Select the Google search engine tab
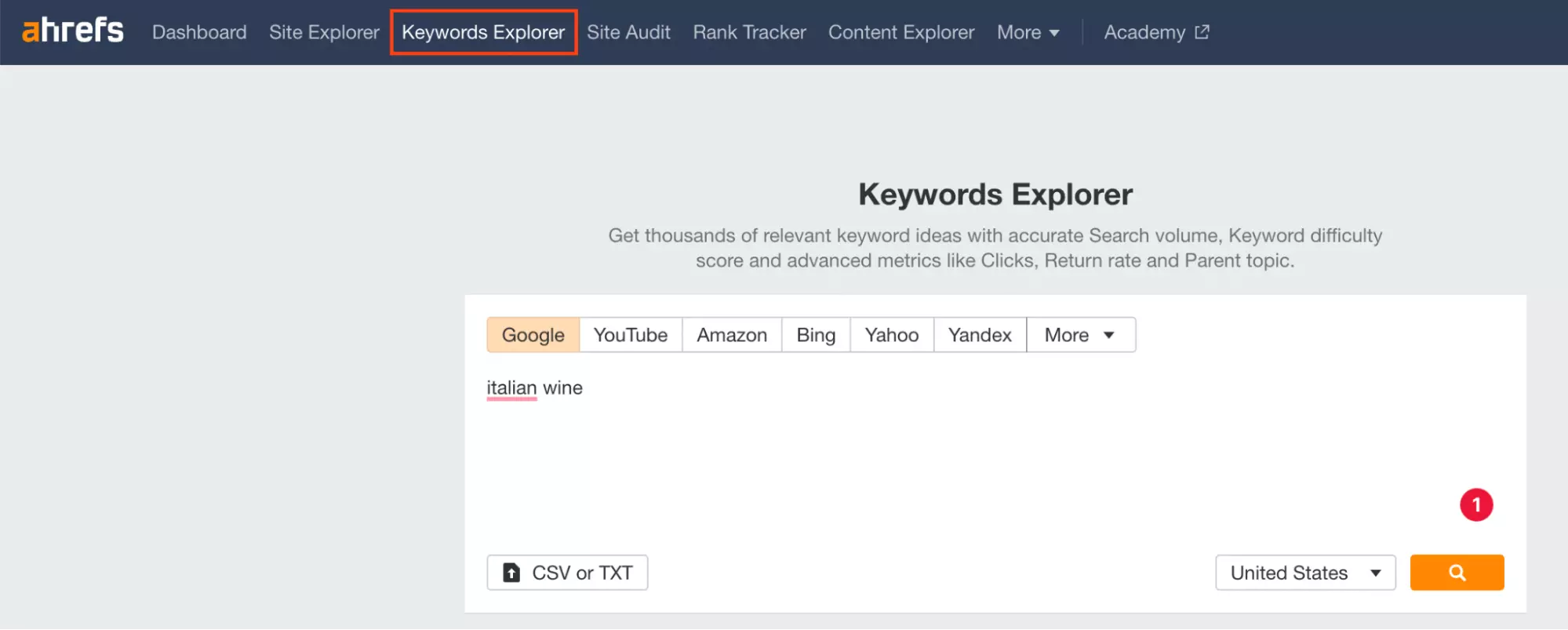1568x630 pixels. pyautogui.click(x=533, y=335)
